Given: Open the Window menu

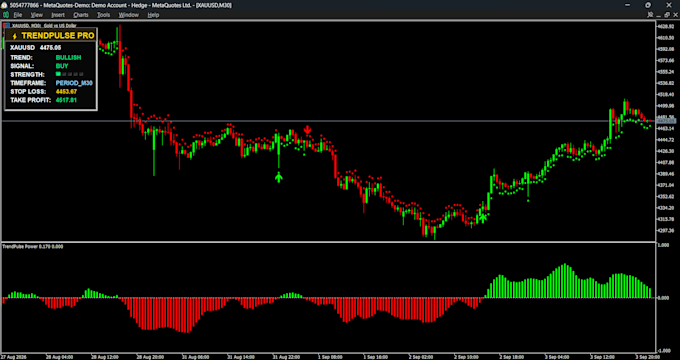Looking at the screenshot, I should (x=129, y=15).
